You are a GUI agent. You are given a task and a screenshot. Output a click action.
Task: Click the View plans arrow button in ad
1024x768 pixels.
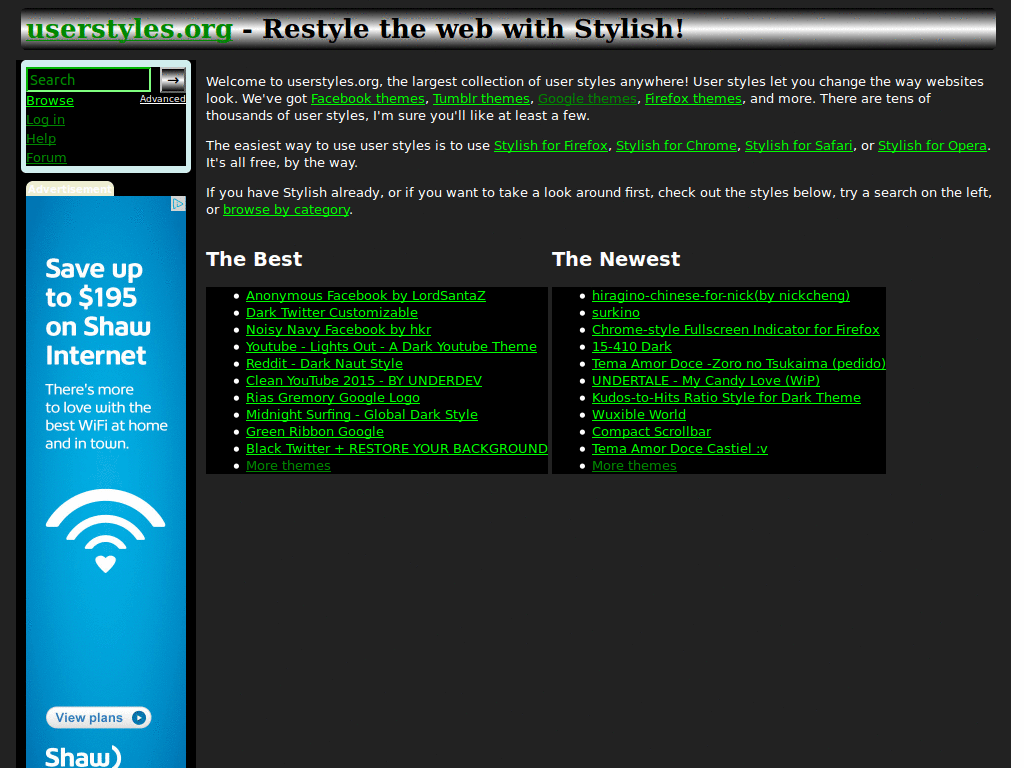pos(99,717)
